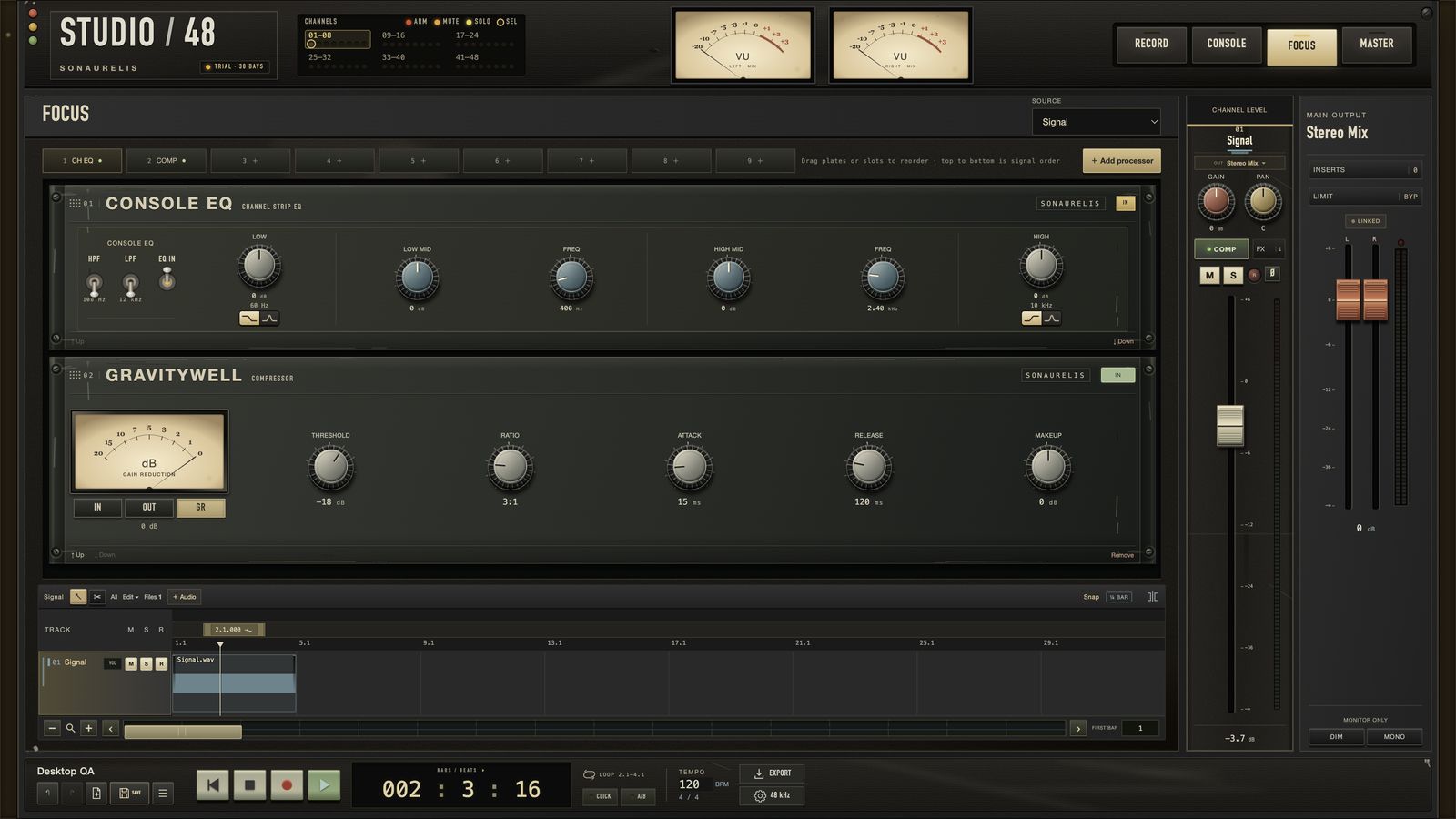The width and height of the screenshot is (1456, 819).
Task: Start recording with red record button
Action: point(287,784)
